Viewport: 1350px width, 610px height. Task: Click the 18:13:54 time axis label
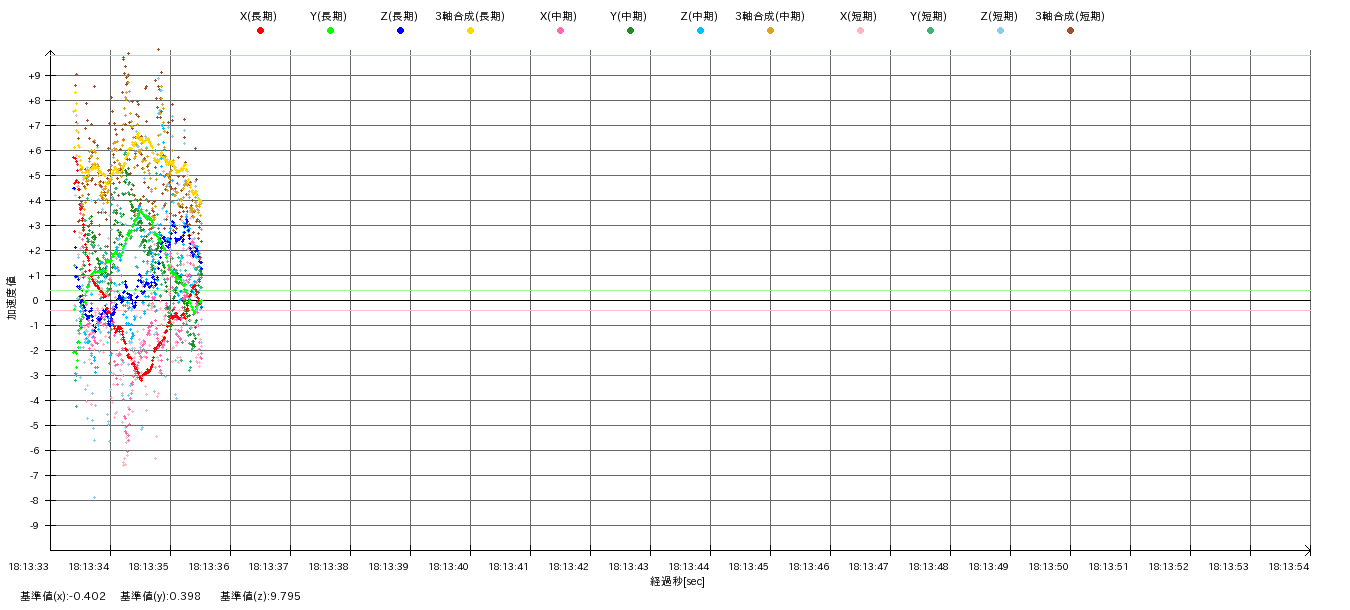(1289, 566)
